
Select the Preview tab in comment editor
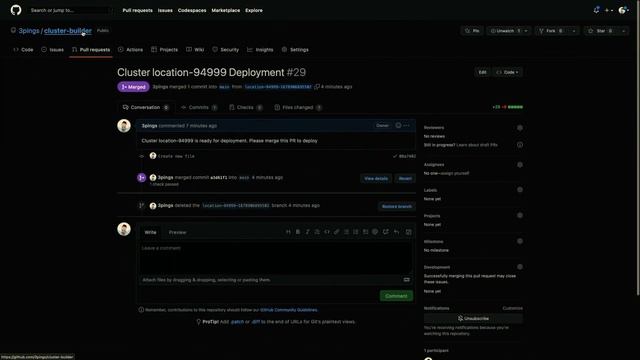click(x=178, y=232)
